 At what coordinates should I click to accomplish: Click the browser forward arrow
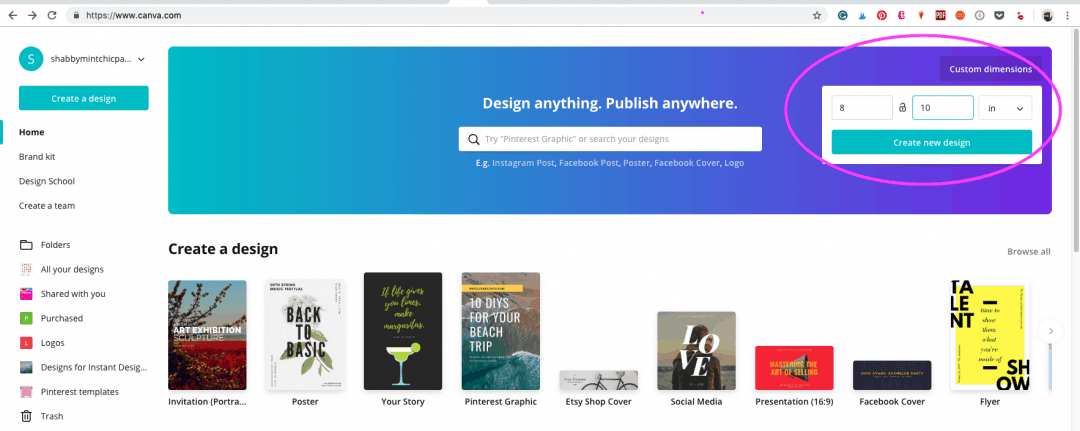click(32, 15)
